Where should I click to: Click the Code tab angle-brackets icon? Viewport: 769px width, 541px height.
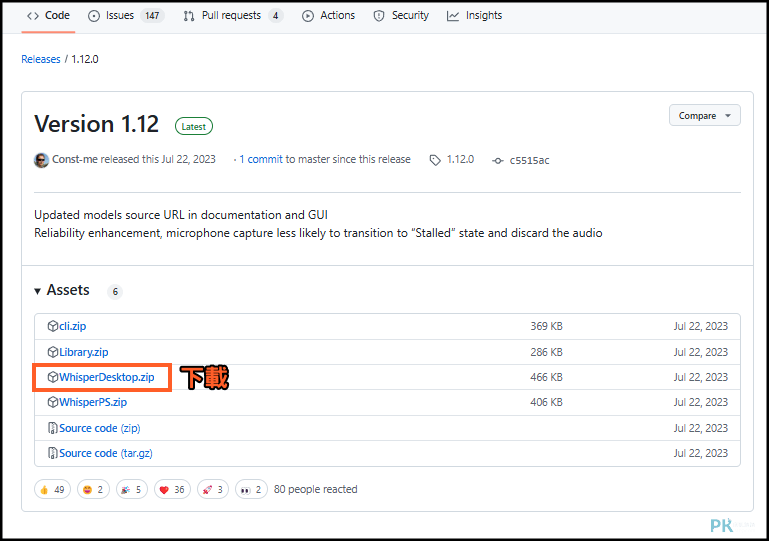click(x=33, y=16)
